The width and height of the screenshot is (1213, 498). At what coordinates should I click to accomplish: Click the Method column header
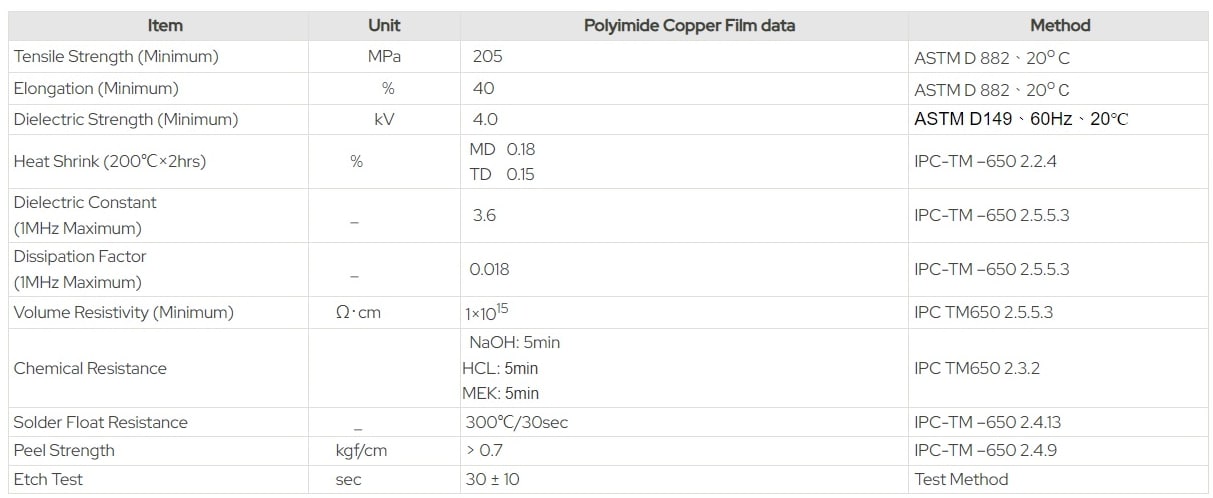coord(1059,26)
